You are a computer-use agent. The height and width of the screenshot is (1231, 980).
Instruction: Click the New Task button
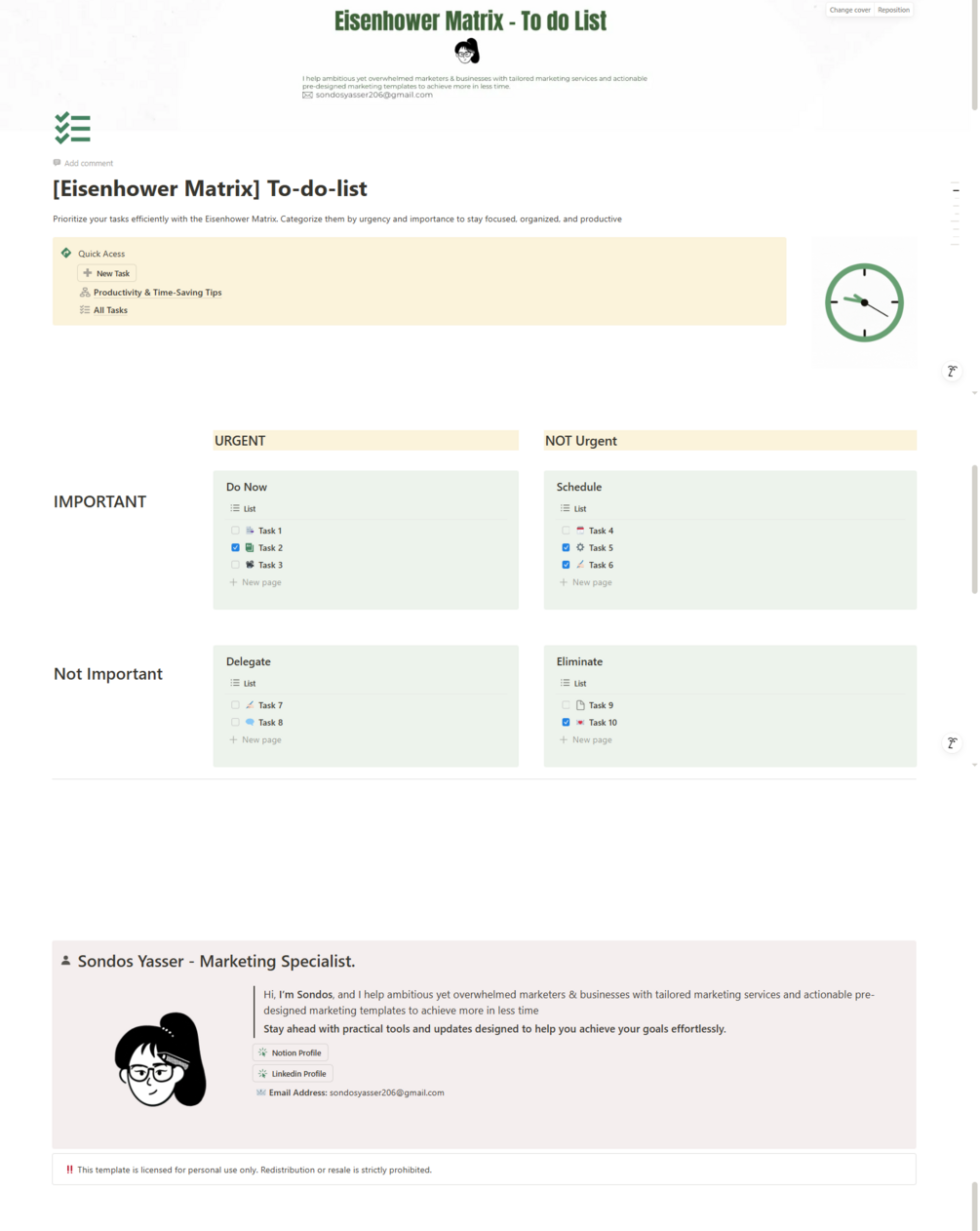click(x=107, y=273)
